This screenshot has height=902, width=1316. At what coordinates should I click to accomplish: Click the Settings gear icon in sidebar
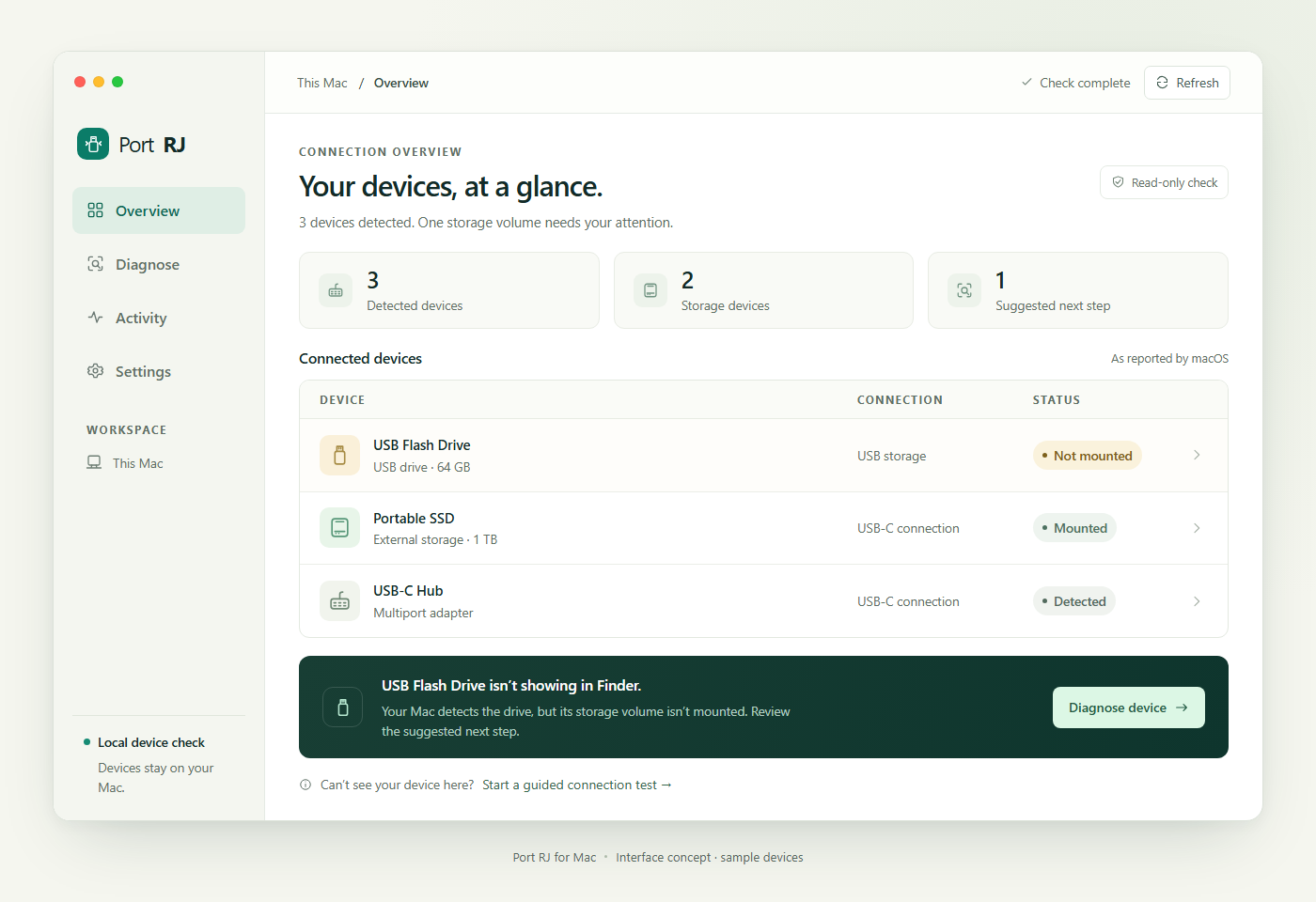pos(95,371)
